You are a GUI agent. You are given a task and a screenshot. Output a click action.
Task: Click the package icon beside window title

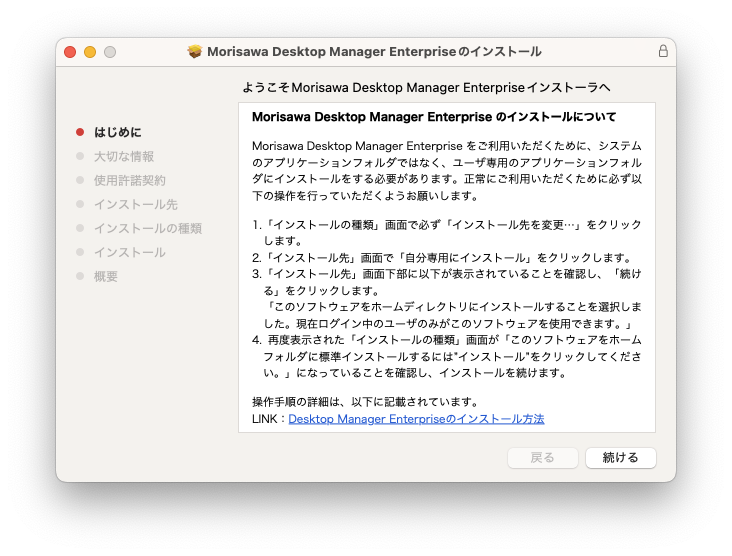click(x=195, y=51)
